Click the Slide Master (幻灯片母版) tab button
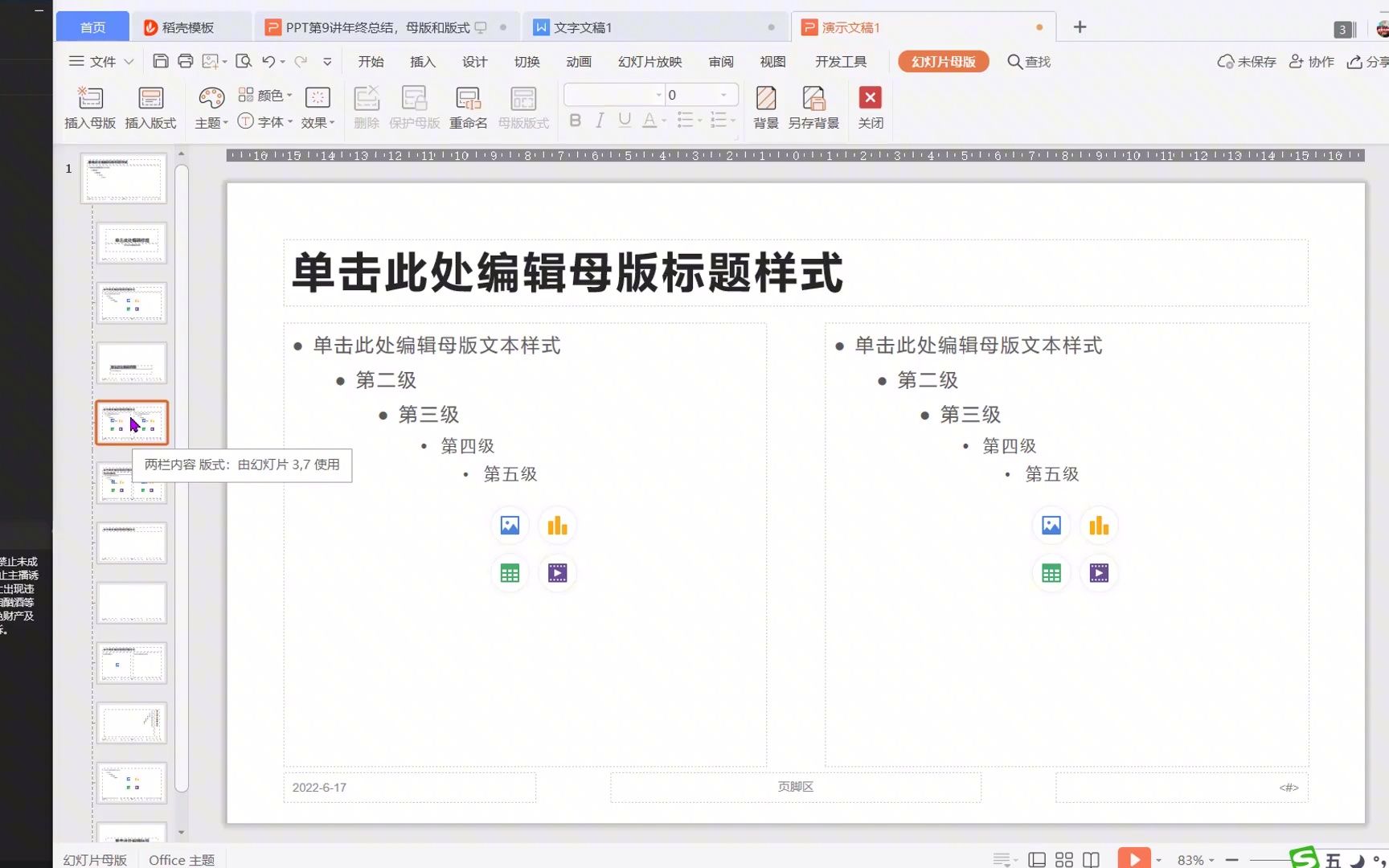Image resolution: width=1389 pixels, height=868 pixels. pyautogui.click(x=944, y=62)
